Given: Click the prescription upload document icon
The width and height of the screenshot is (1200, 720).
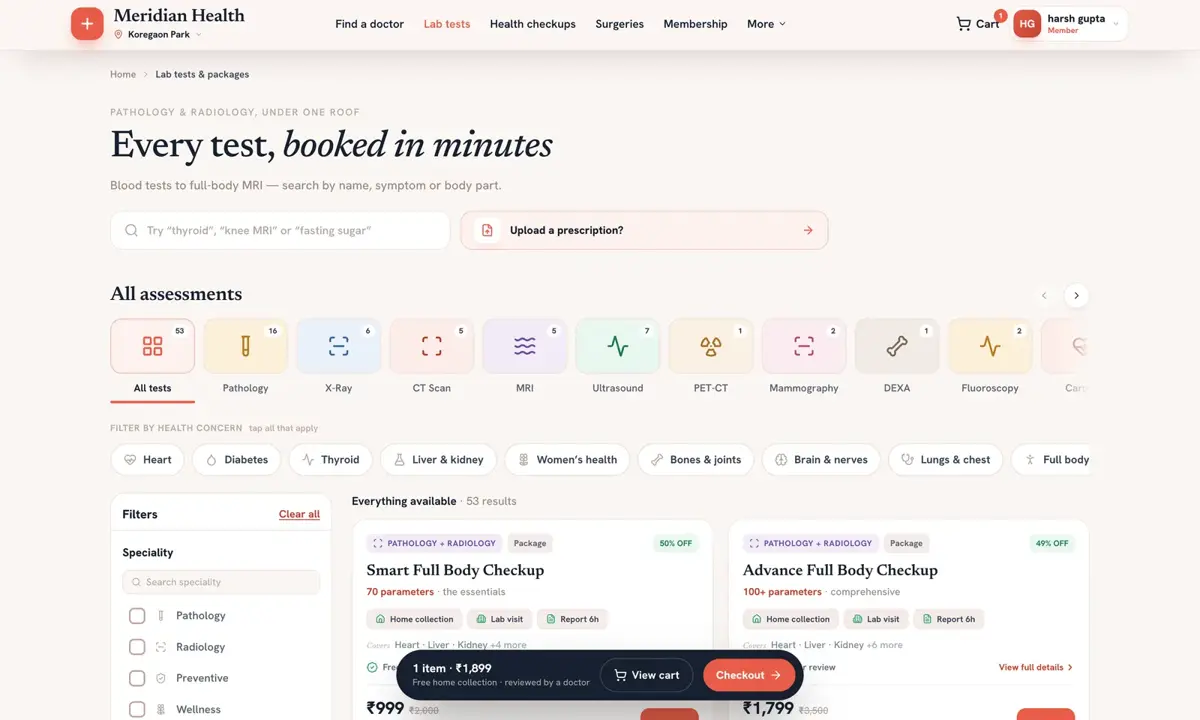Looking at the screenshot, I should coord(487,230).
